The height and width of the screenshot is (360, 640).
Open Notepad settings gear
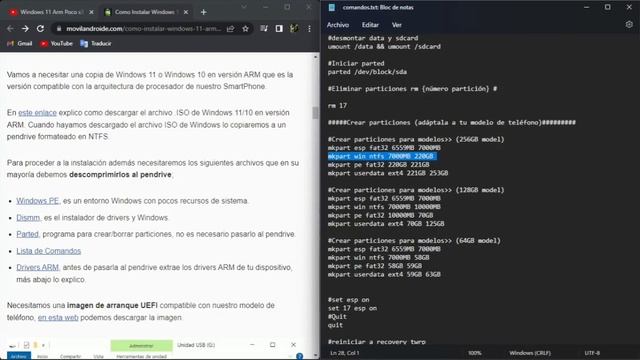pyautogui.click(x=629, y=24)
